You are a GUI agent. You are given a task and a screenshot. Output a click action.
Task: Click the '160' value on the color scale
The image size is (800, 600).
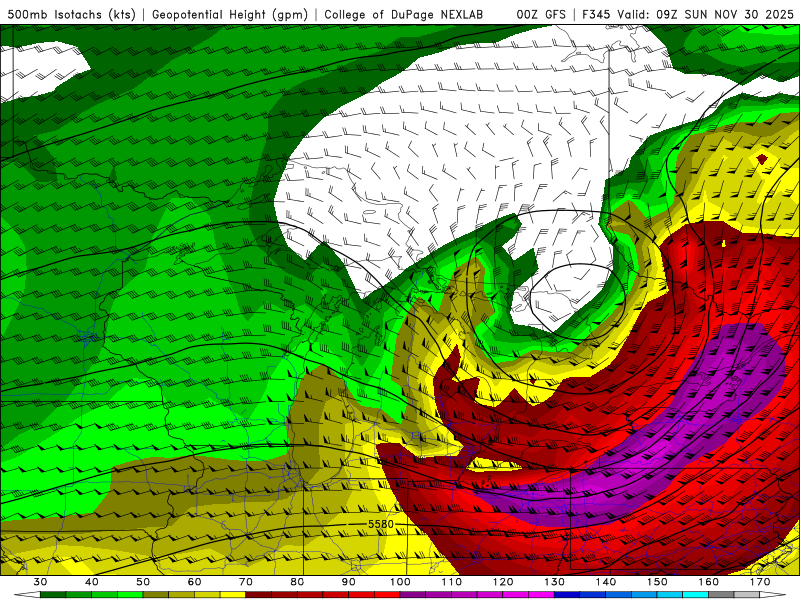(709, 582)
